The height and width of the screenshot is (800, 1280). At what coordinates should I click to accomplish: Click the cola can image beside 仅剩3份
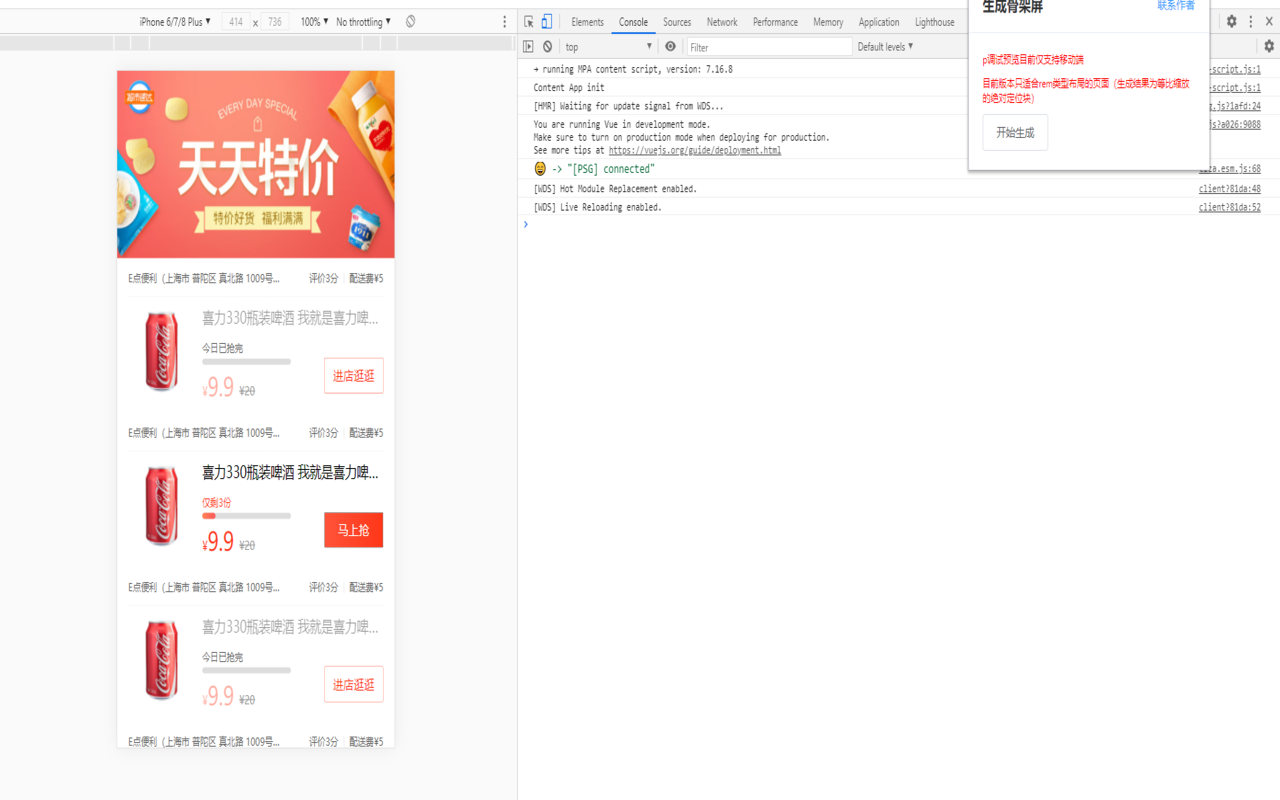(162, 506)
